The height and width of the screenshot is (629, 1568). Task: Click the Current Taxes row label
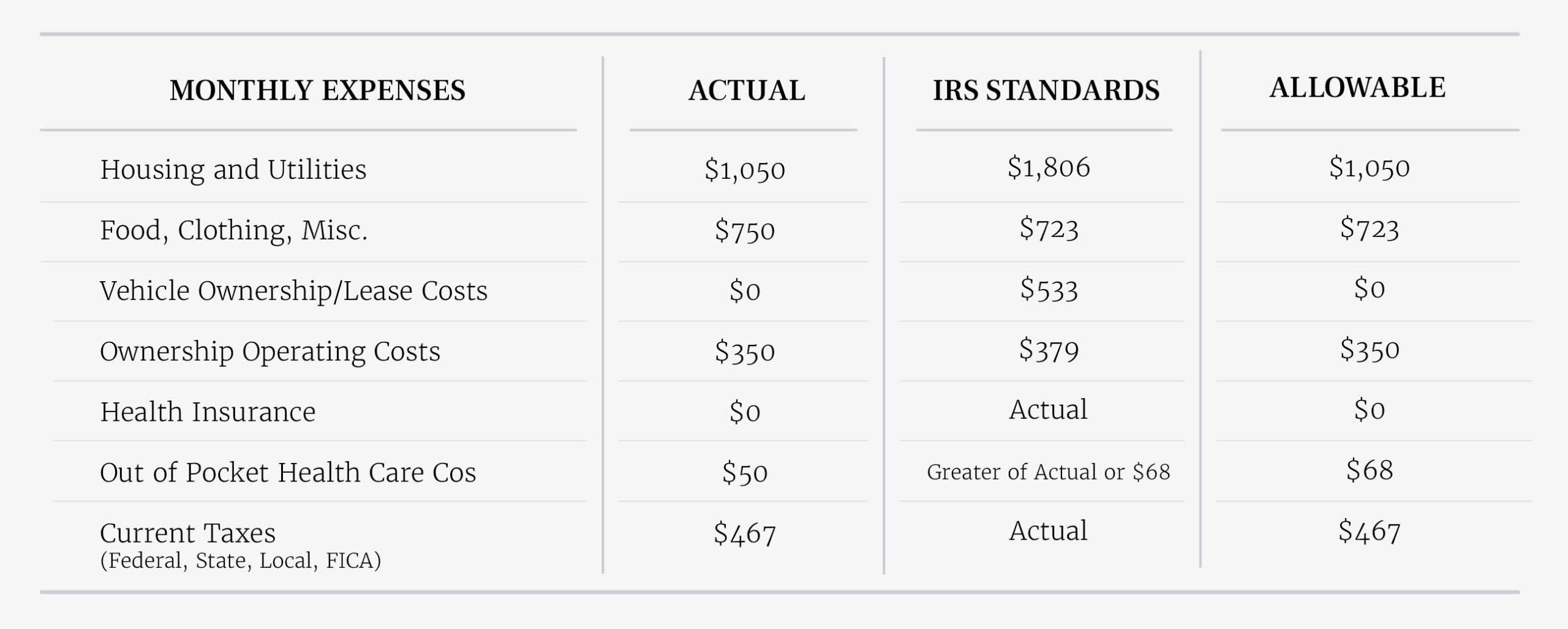(187, 533)
